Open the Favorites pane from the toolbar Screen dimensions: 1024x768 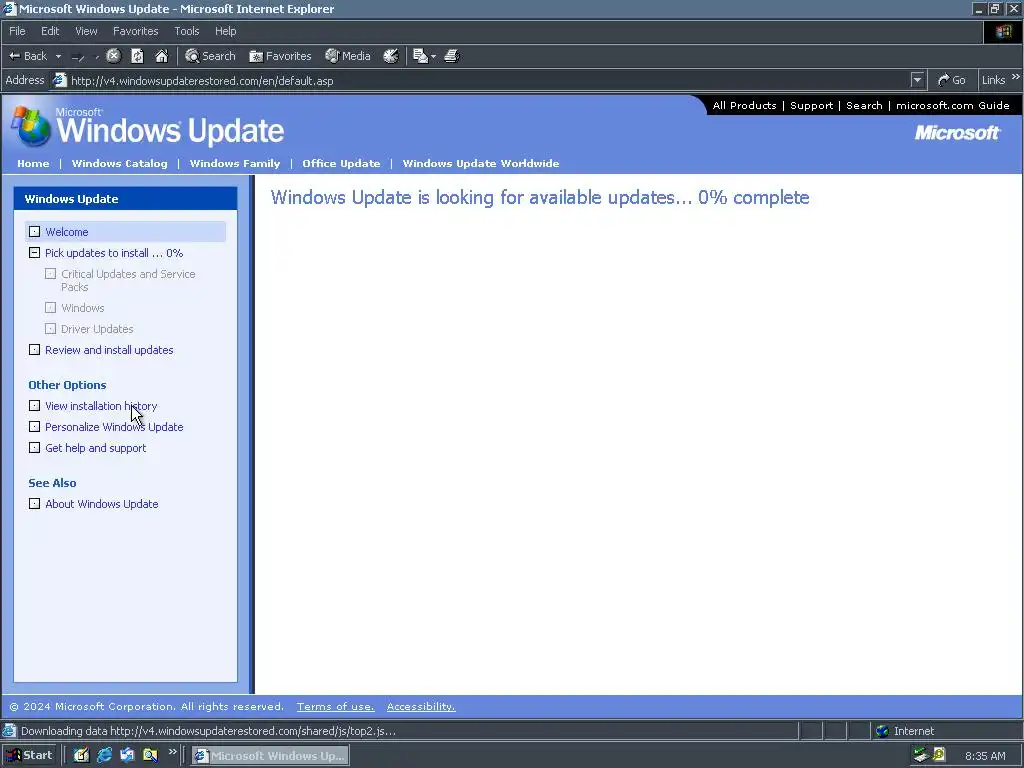pos(280,56)
